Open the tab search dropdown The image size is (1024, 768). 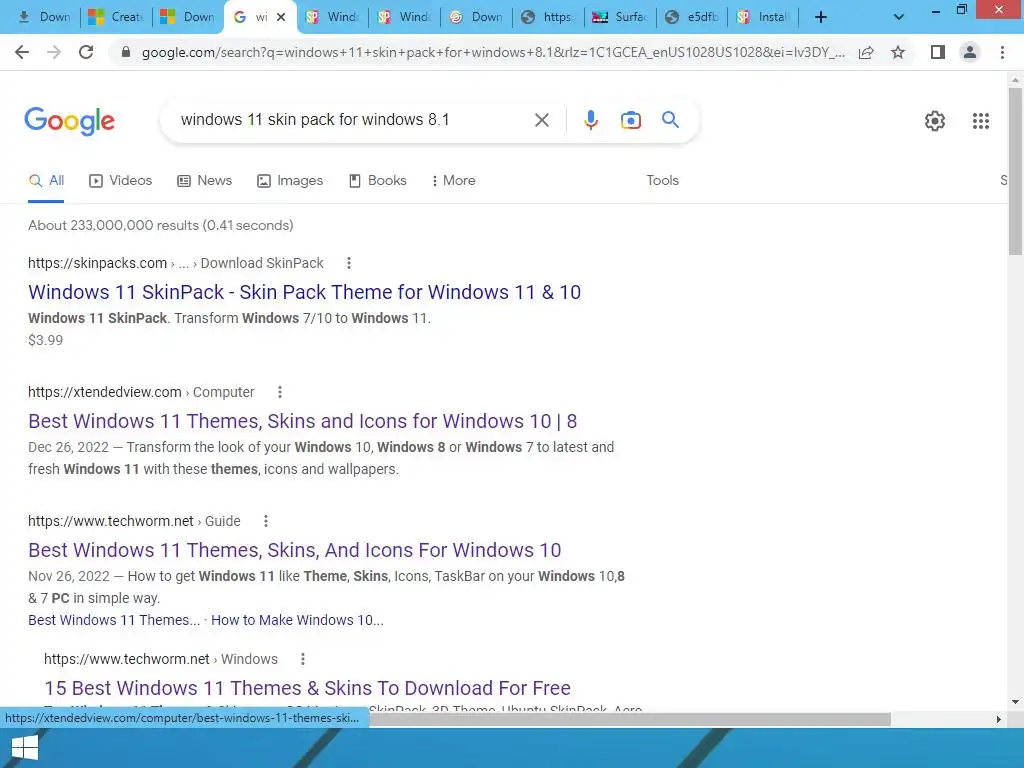coord(899,18)
